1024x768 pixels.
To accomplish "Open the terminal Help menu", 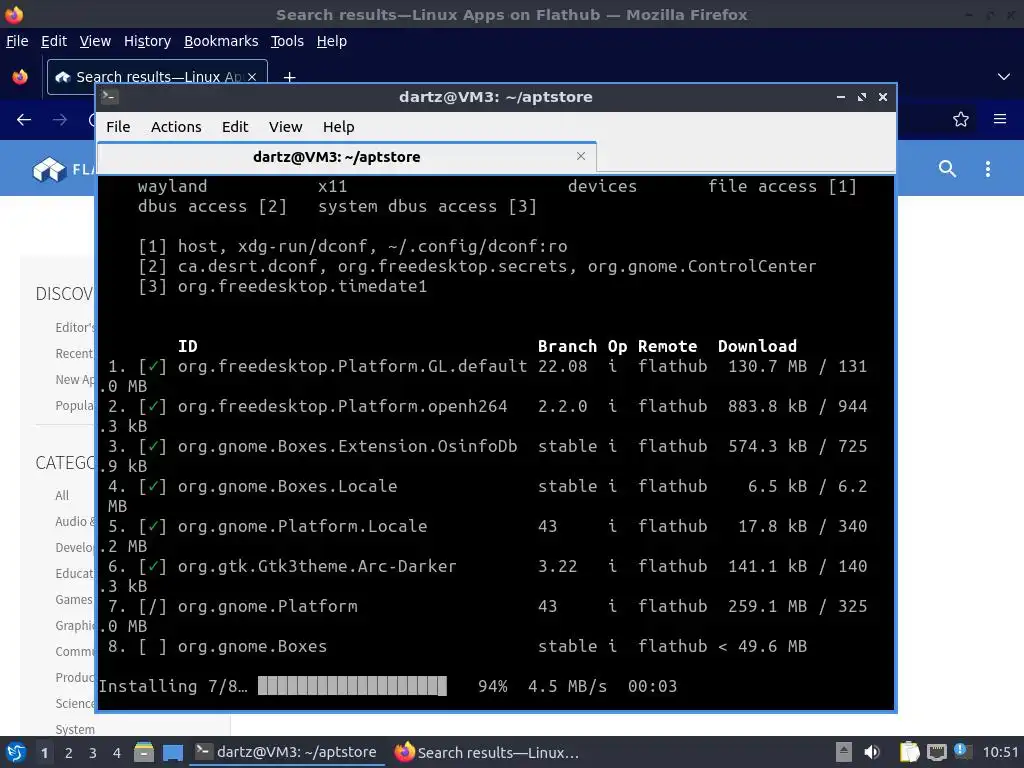I will [x=338, y=127].
